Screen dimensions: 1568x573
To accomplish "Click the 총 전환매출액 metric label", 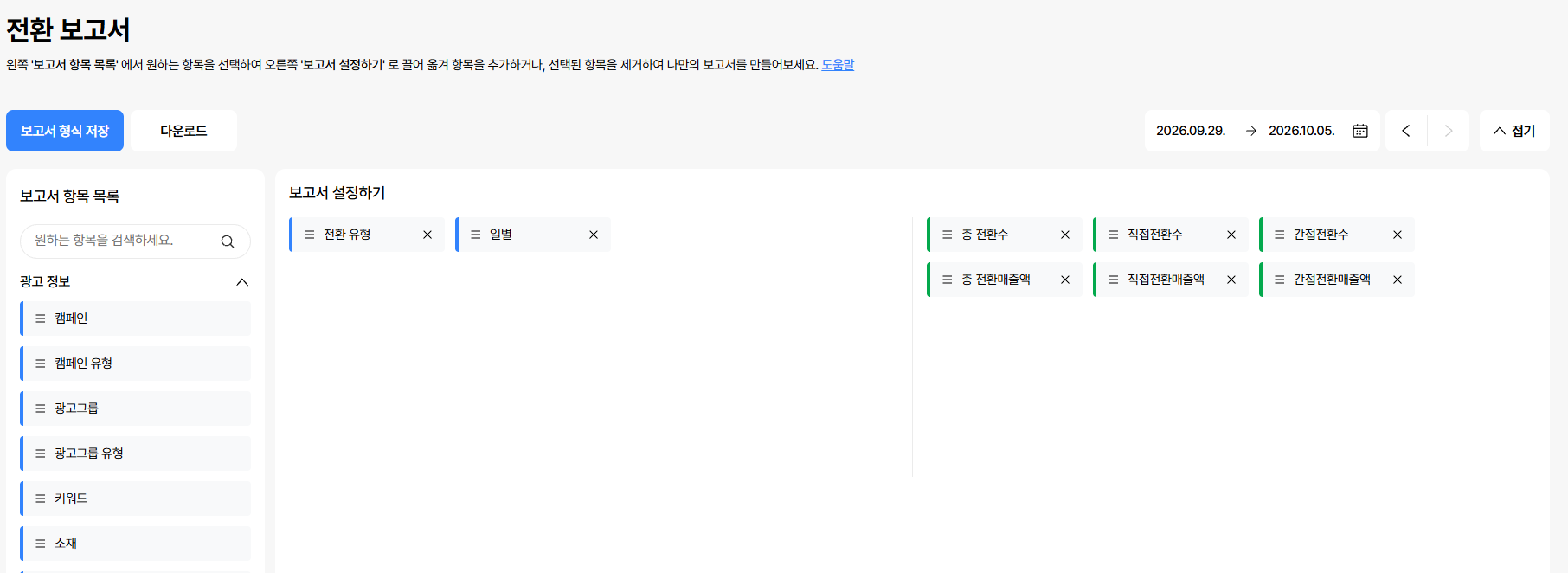I will 996,280.
